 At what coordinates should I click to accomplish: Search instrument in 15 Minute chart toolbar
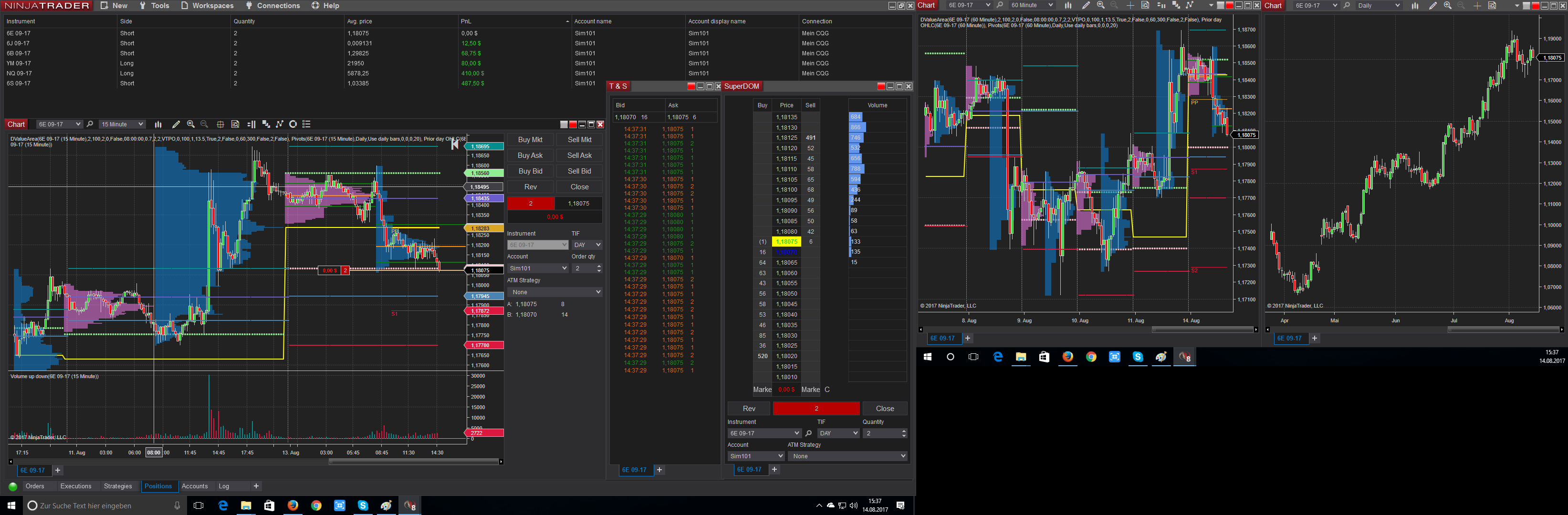[x=90, y=124]
